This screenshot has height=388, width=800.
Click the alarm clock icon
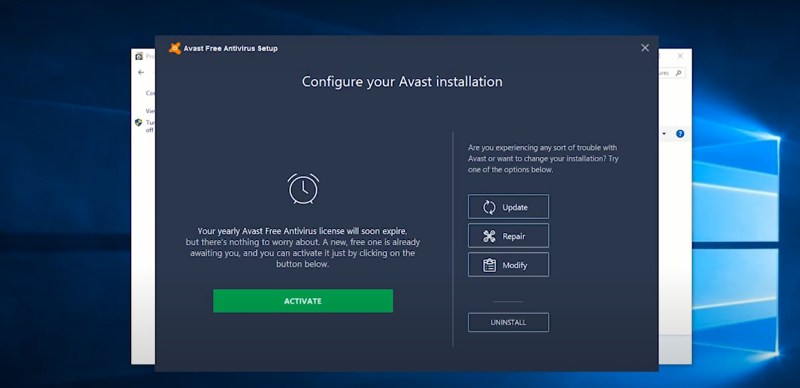point(303,189)
